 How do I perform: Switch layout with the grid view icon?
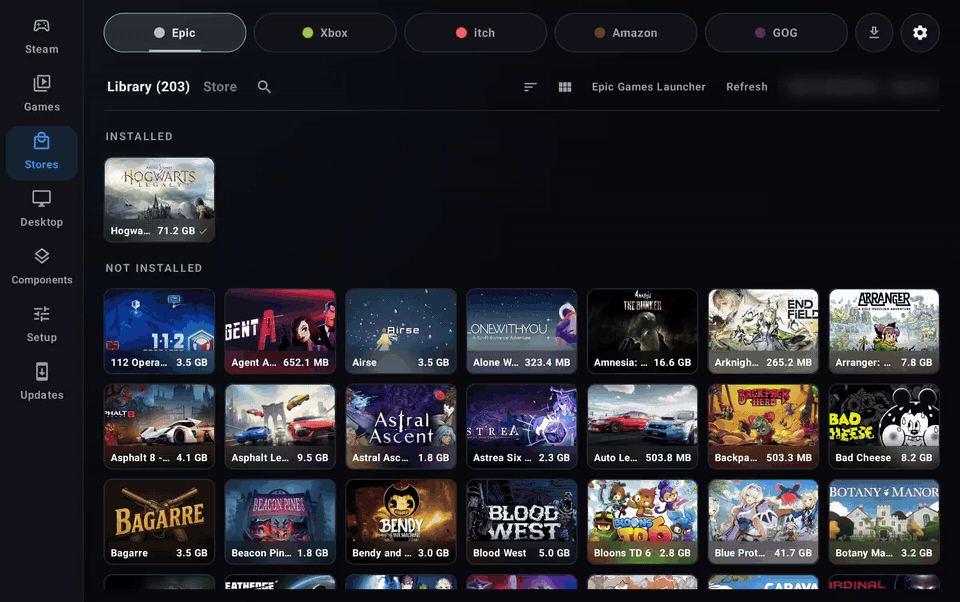pos(565,87)
